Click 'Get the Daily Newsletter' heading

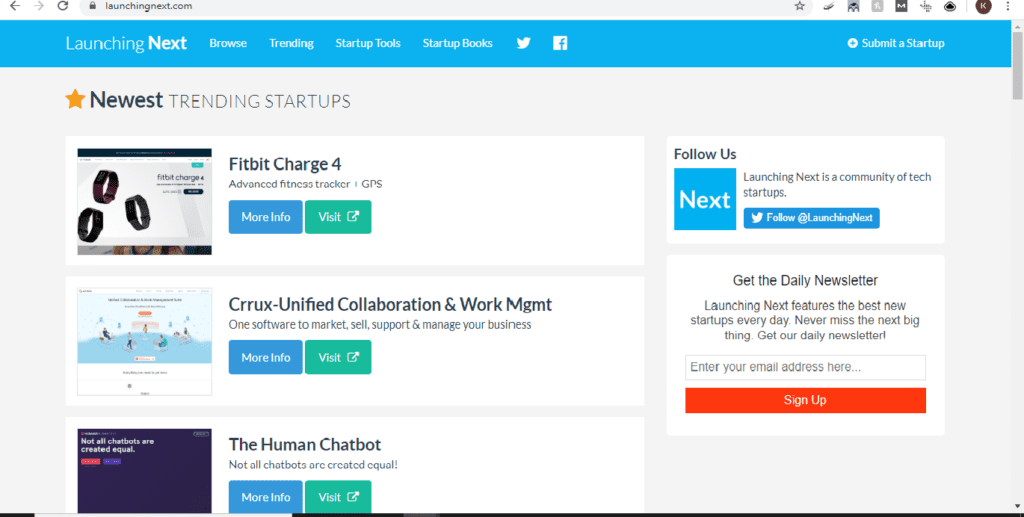click(805, 281)
